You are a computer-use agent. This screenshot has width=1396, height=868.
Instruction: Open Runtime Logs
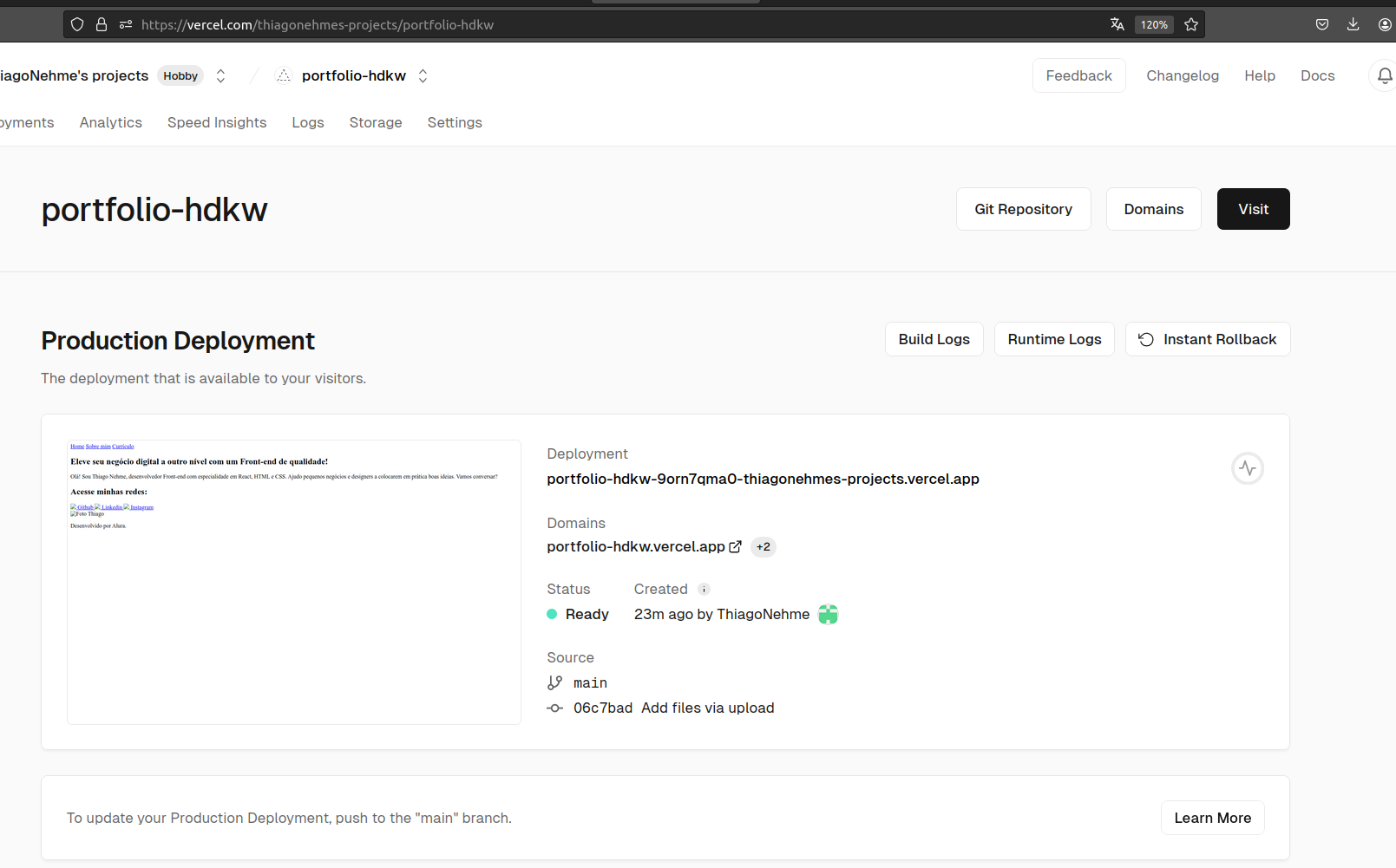(x=1055, y=339)
